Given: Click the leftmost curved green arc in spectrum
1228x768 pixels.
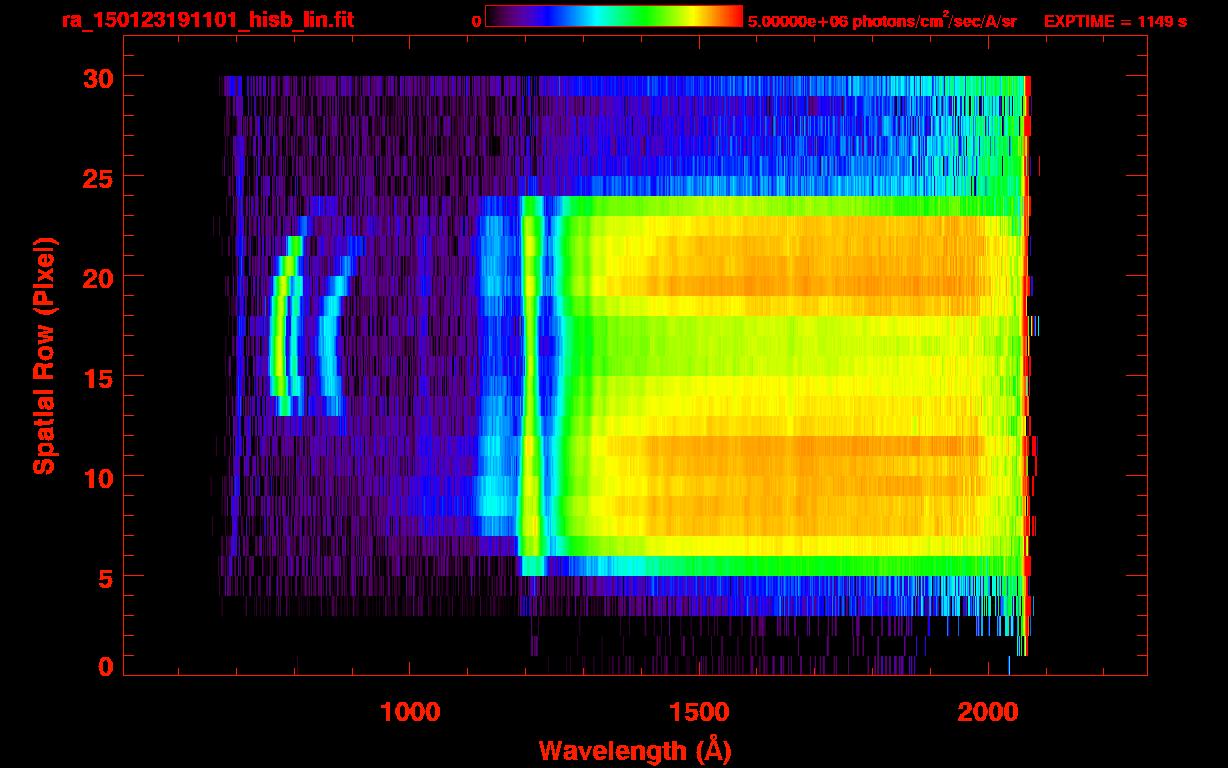Looking at the screenshot, I should [x=278, y=340].
